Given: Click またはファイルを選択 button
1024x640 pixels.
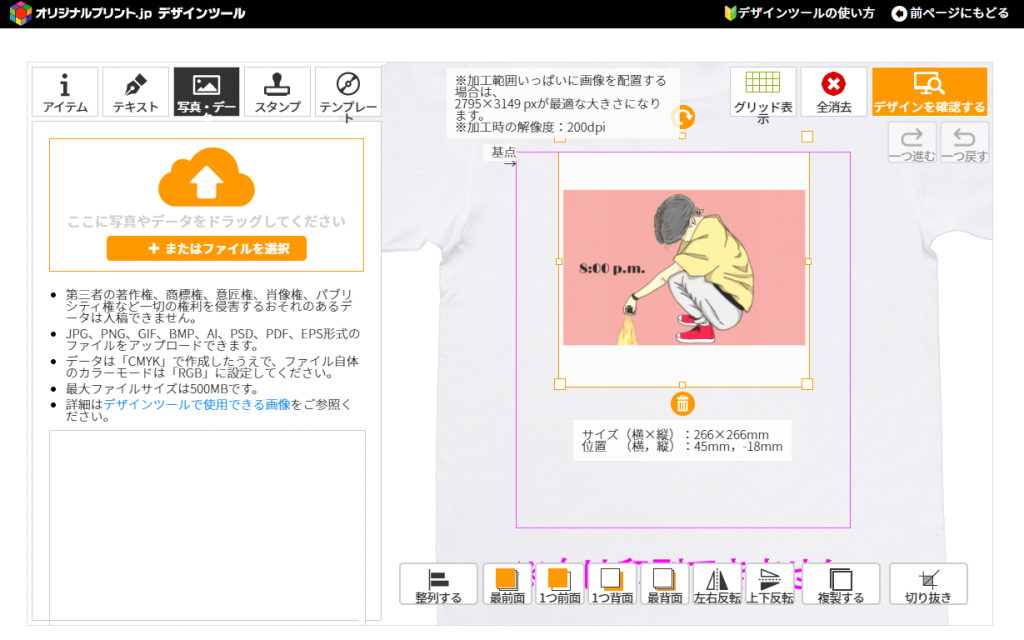Looking at the screenshot, I should click(x=206, y=248).
